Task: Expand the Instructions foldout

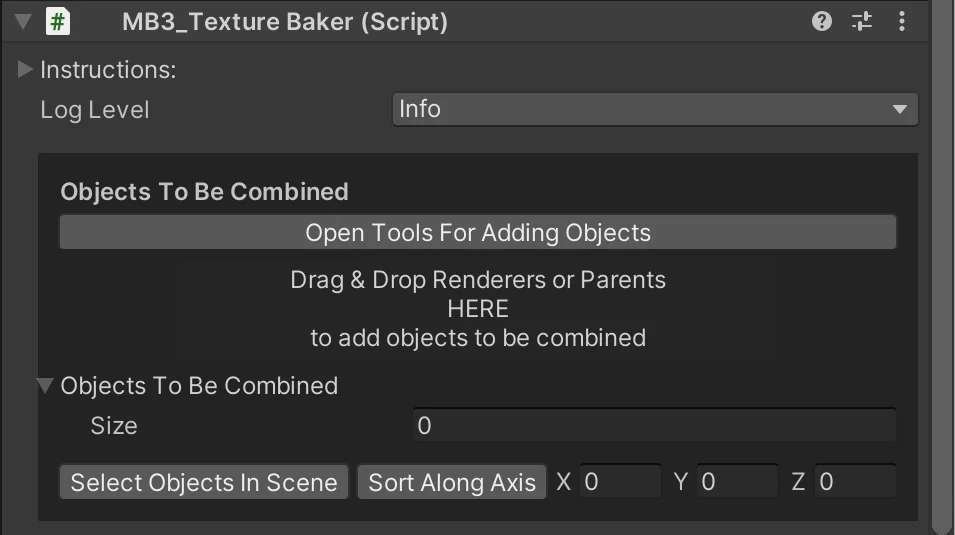Action: coord(26,70)
